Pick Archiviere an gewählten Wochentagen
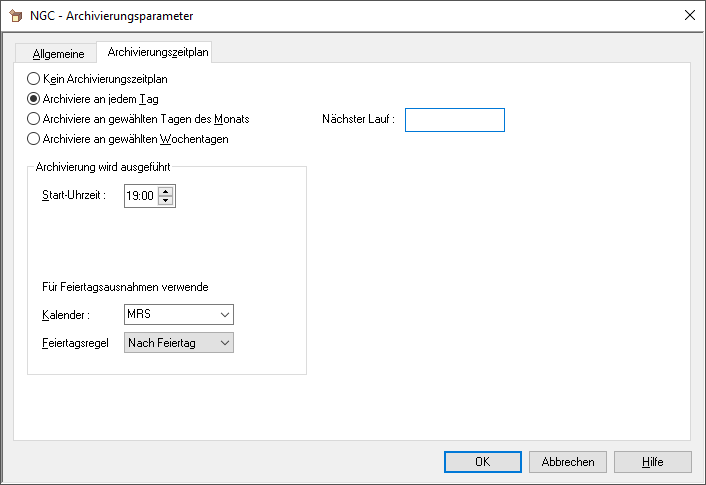The width and height of the screenshot is (706, 485). [x=34, y=139]
